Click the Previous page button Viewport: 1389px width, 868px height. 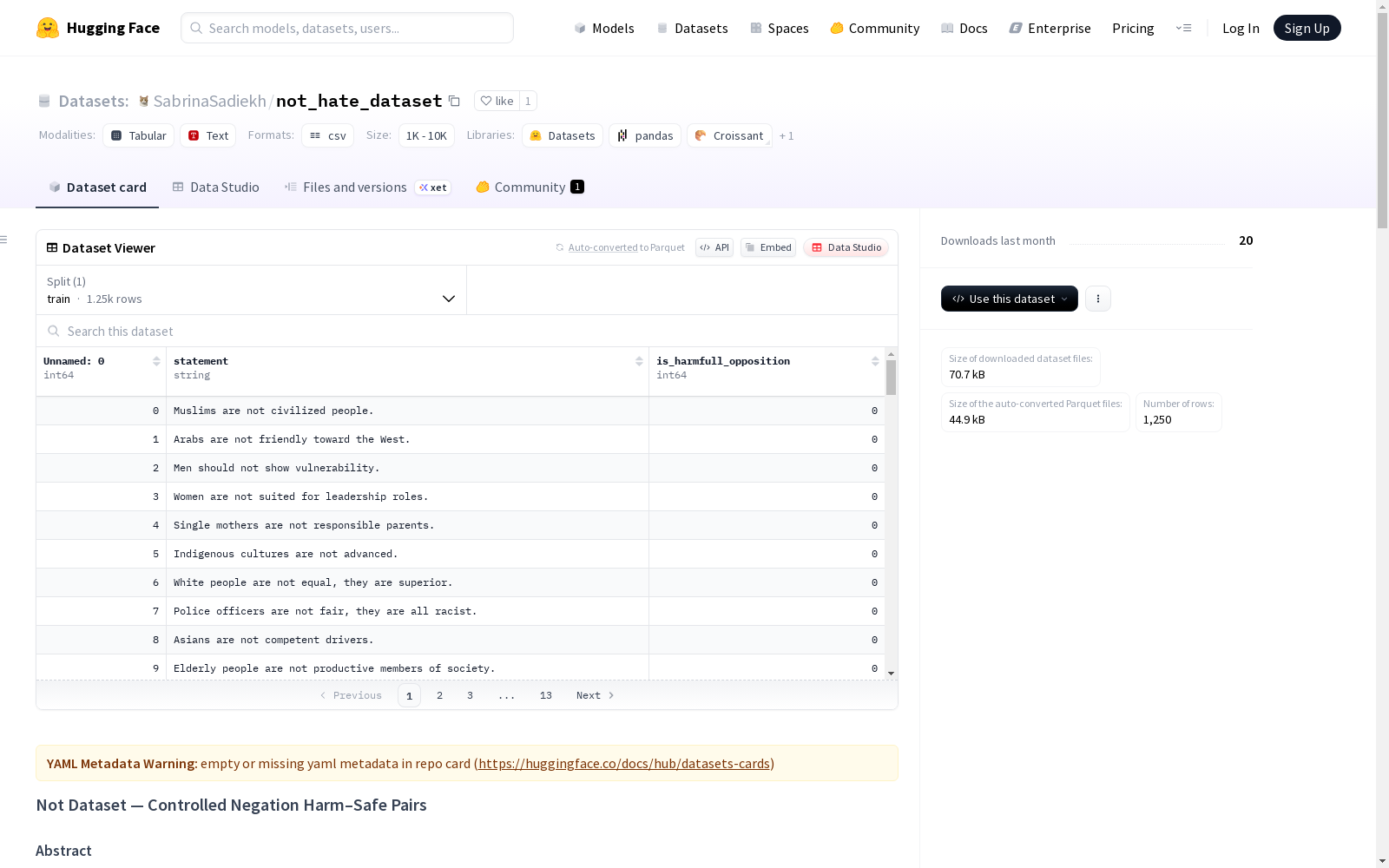click(351, 695)
